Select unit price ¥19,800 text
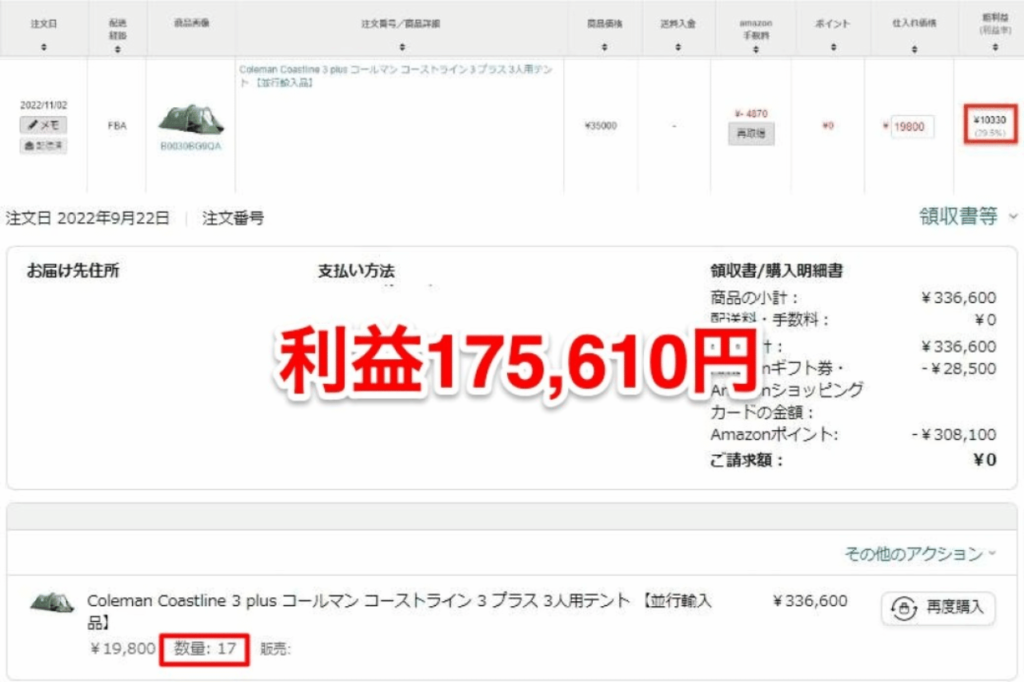The width and height of the screenshot is (1024, 682). (x=123, y=649)
